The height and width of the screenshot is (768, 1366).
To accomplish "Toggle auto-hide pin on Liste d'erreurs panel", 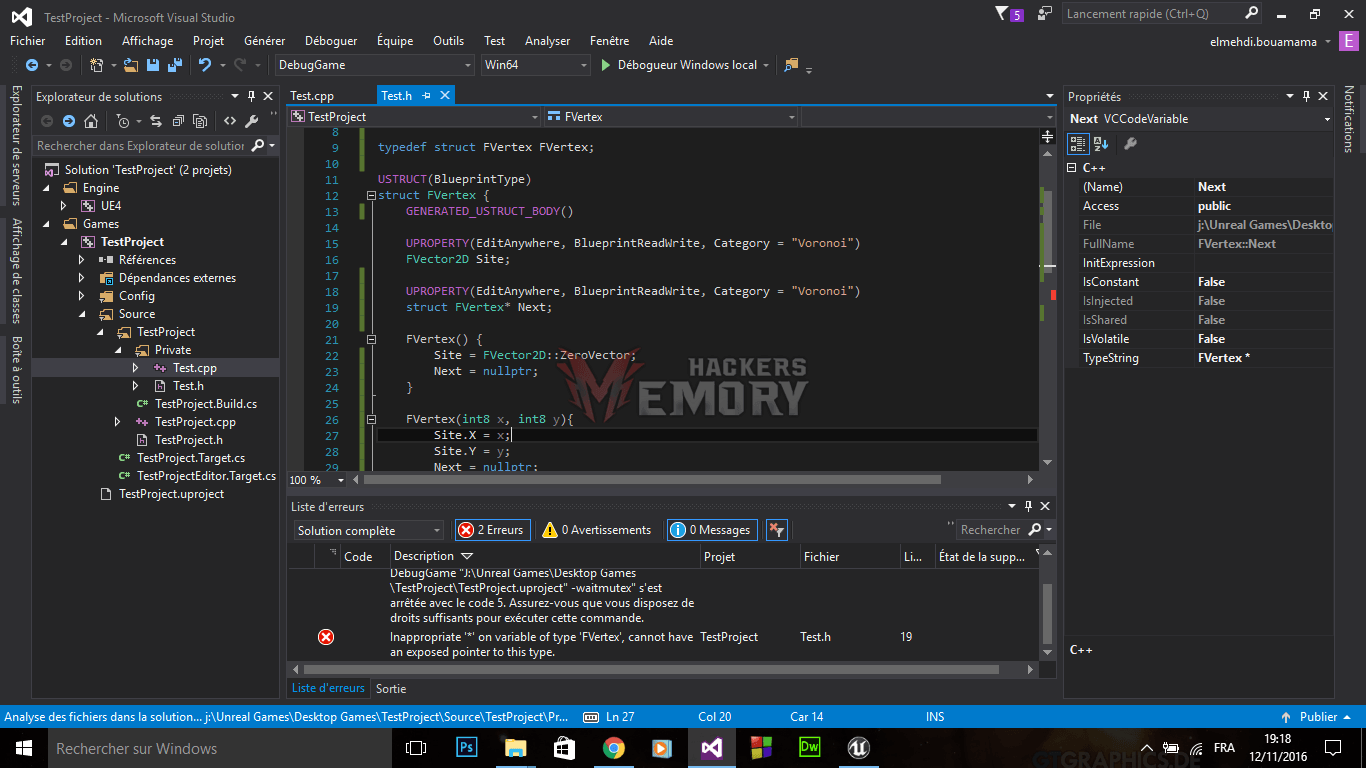I will 1029,507.
